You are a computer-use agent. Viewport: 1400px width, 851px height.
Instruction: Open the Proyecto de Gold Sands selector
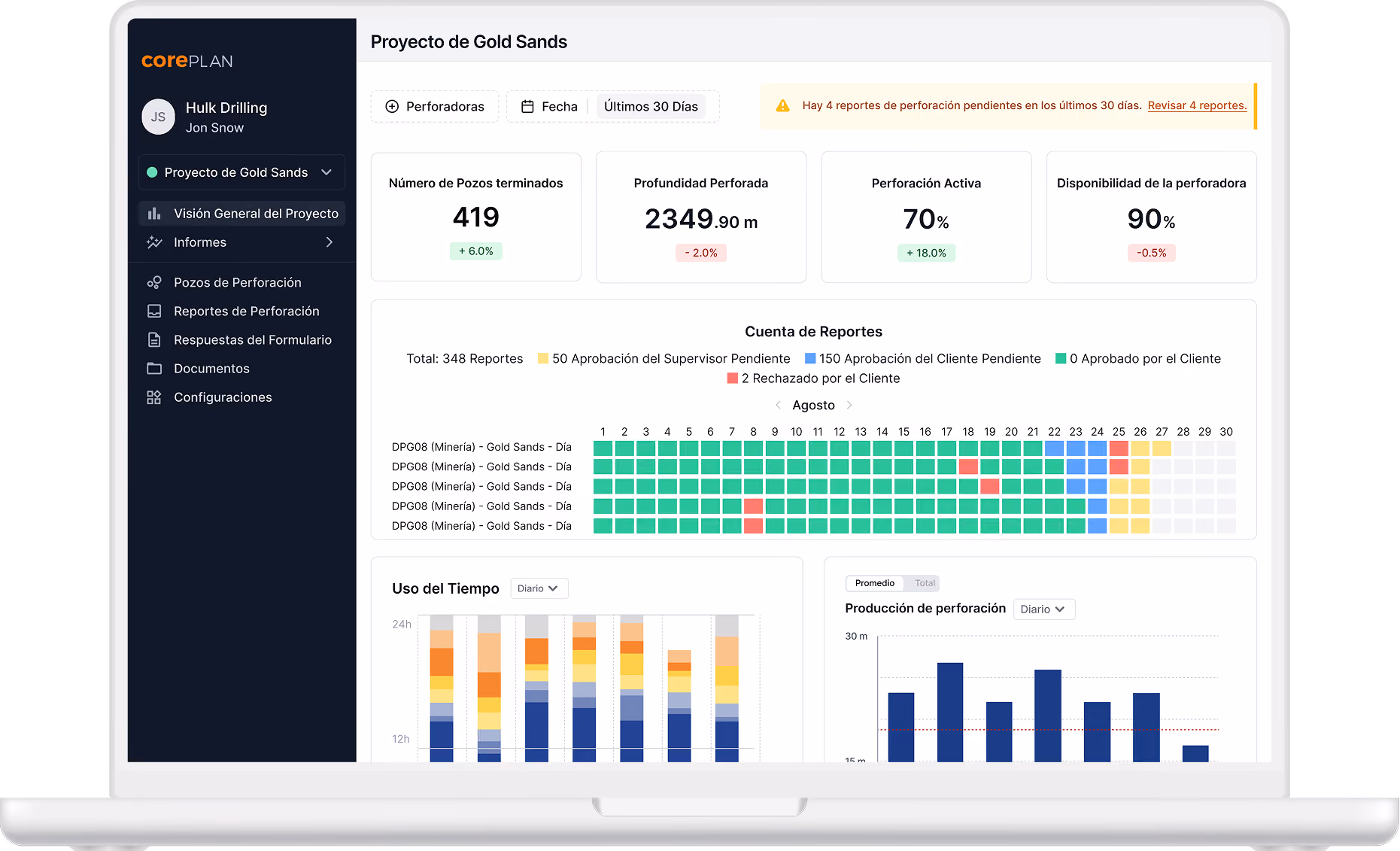[241, 172]
